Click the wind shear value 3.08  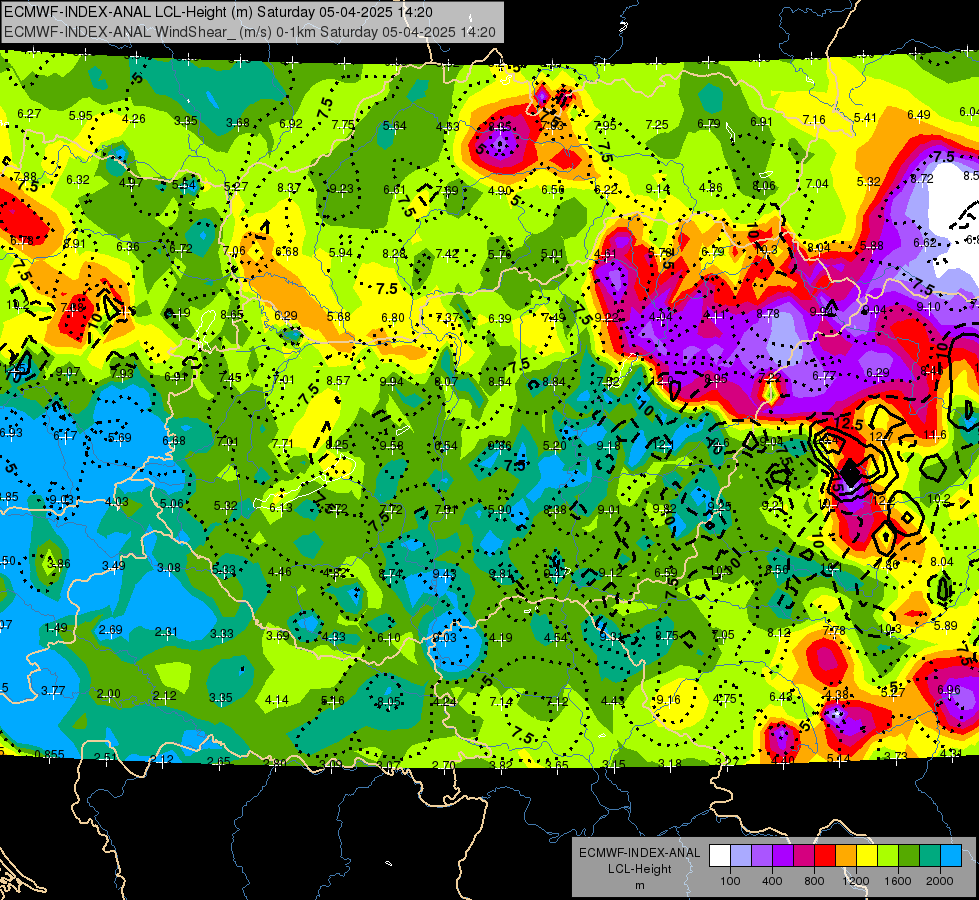169,568
